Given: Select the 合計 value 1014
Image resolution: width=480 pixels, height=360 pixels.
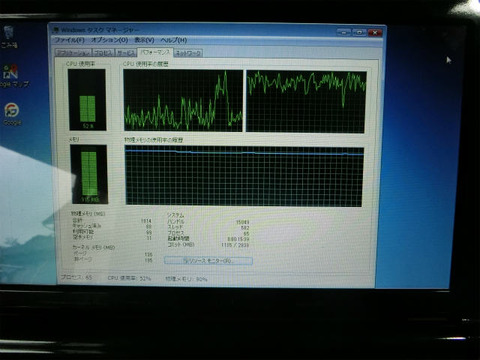Looking at the screenshot, I should coord(146,221).
